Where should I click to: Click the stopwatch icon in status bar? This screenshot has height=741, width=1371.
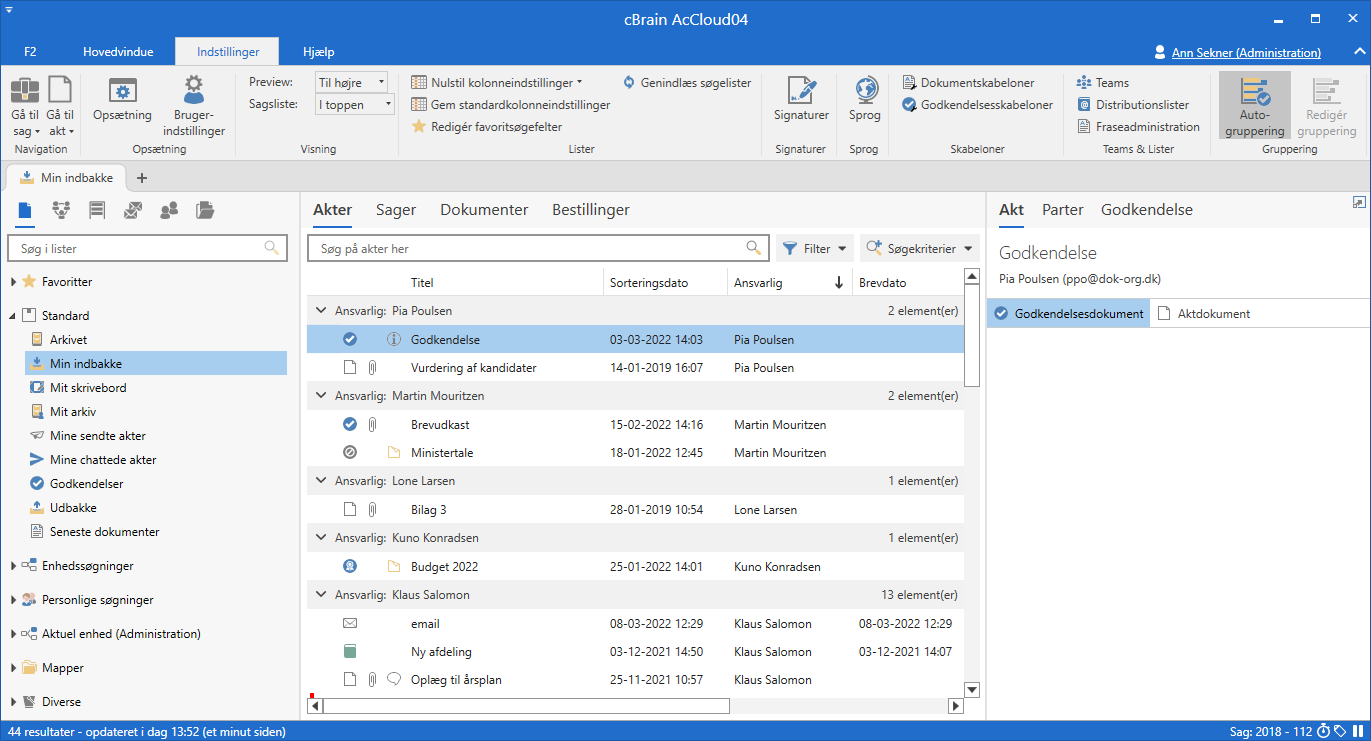pyautogui.click(x=1323, y=732)
